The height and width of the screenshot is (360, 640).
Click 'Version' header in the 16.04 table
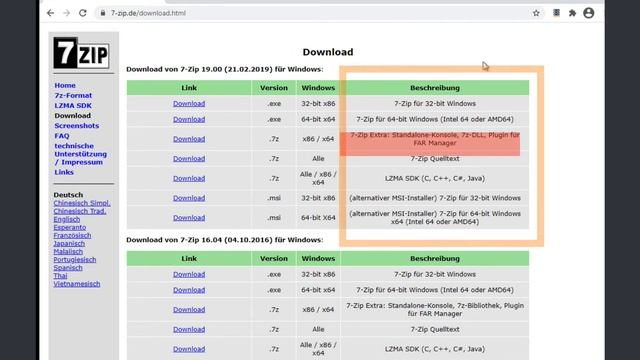tap(274, 259)
